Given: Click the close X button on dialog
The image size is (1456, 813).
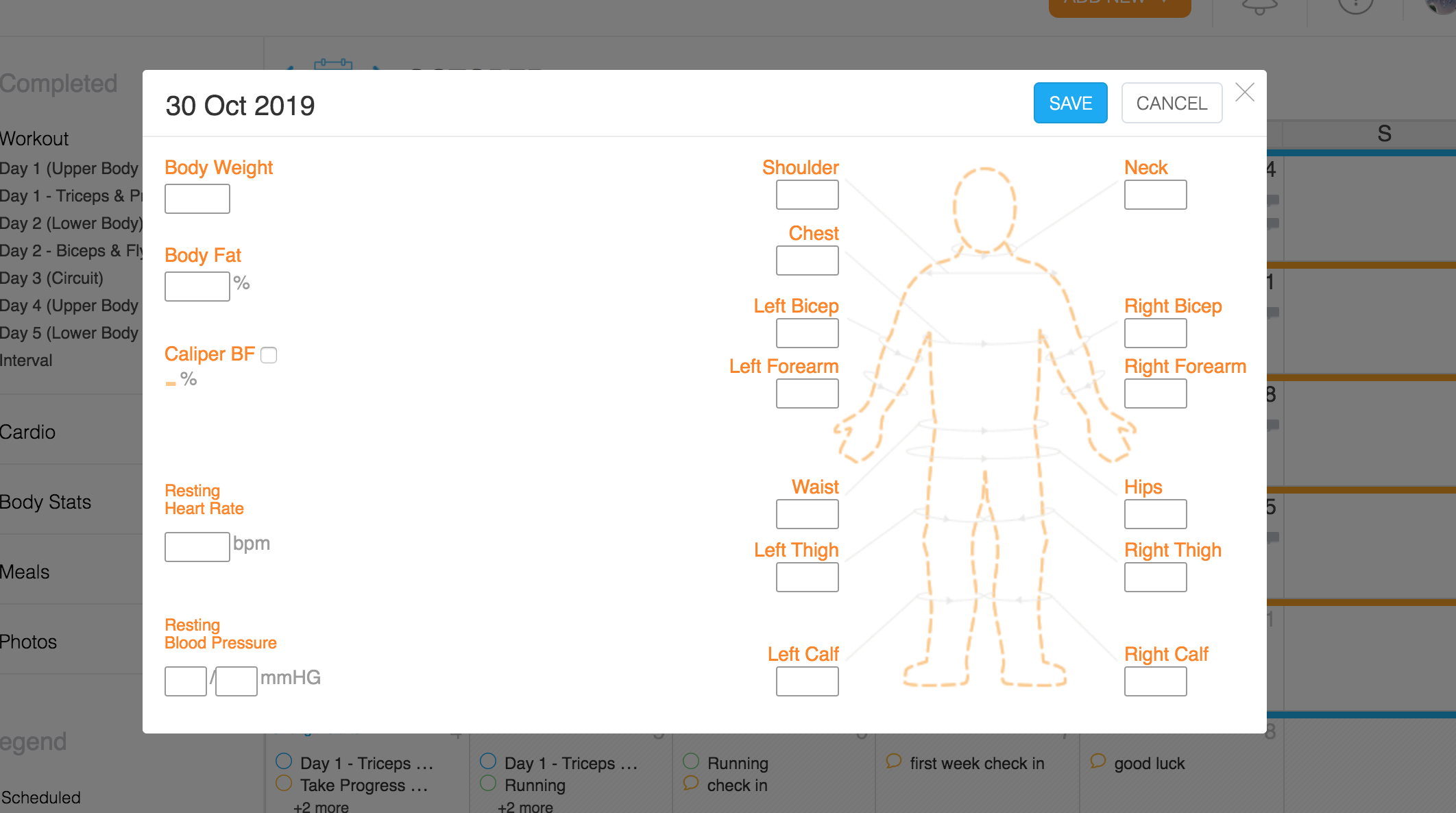Looking at the screenshot, I should [1245, 92].
